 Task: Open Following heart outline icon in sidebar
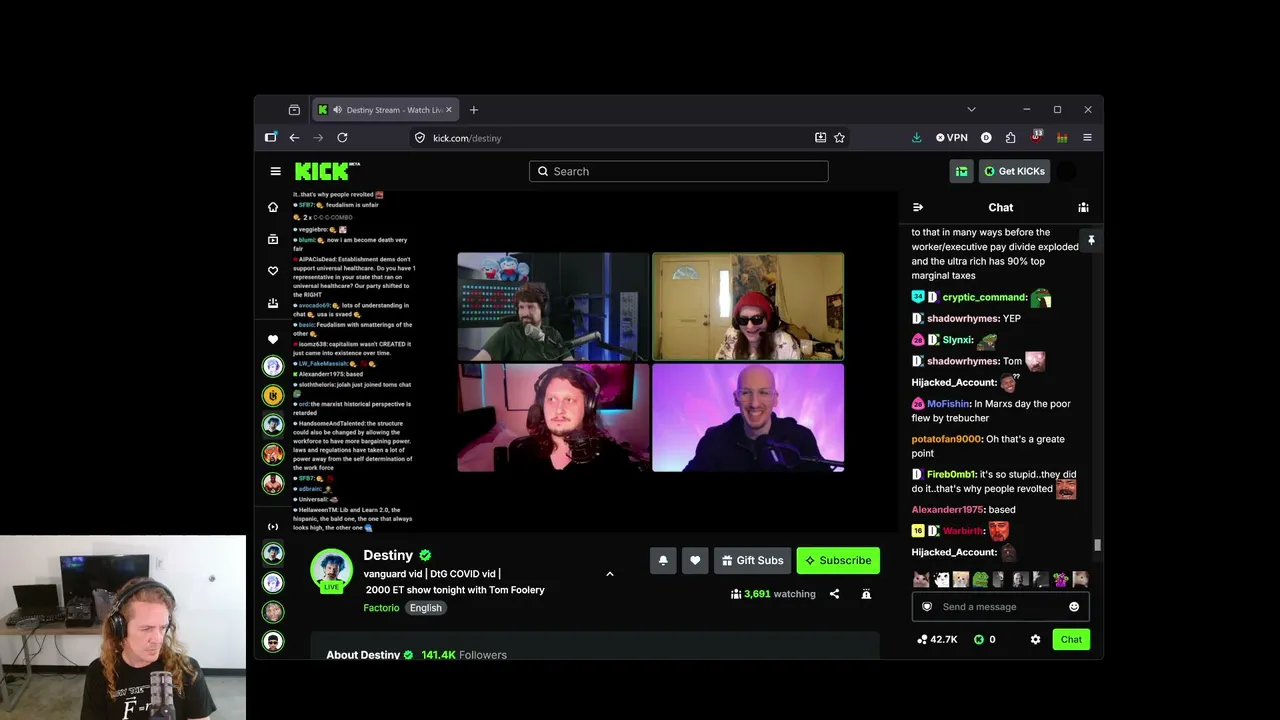click(273, 271)
